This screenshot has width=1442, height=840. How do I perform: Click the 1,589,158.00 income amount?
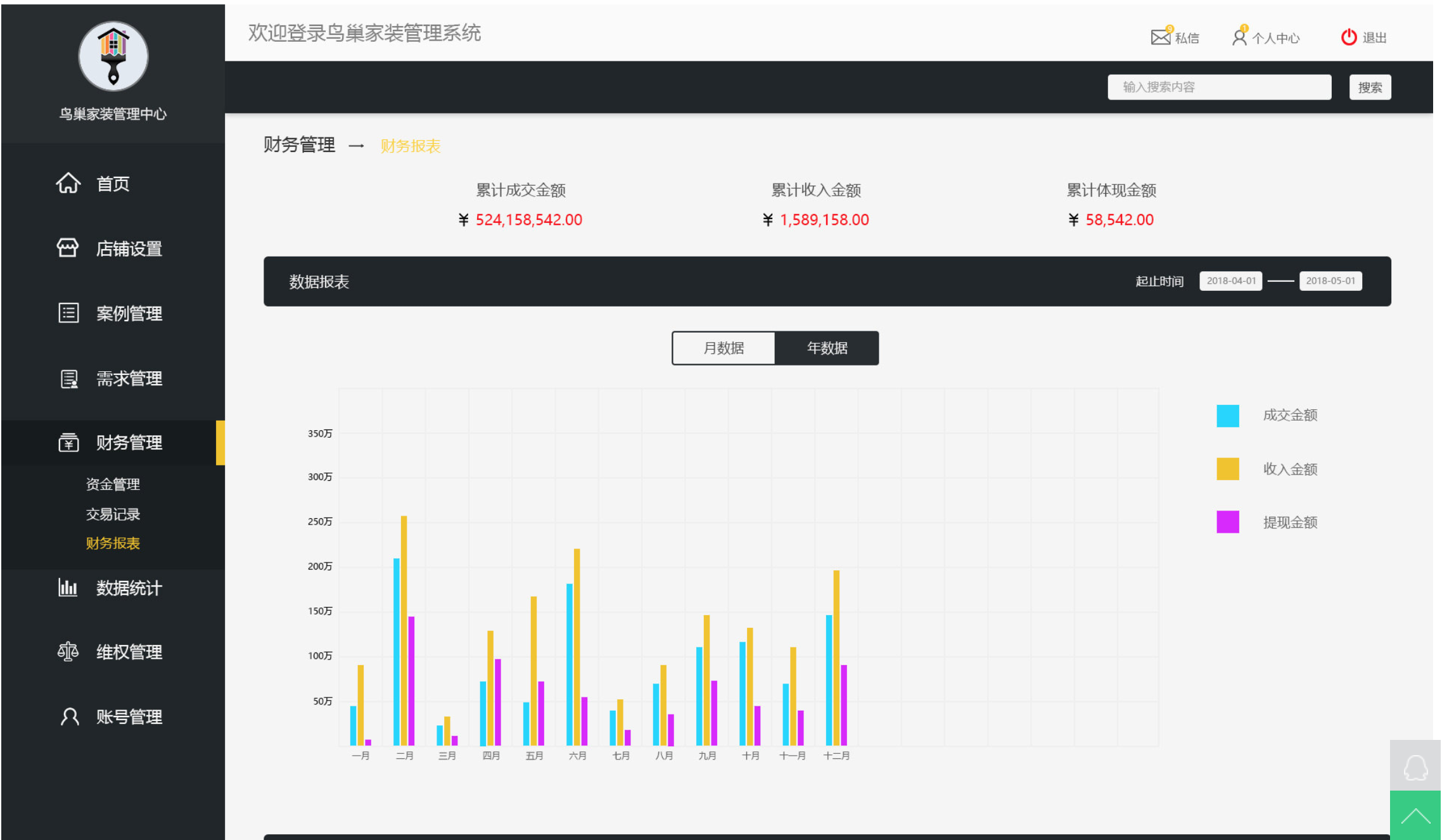(824, 220)
